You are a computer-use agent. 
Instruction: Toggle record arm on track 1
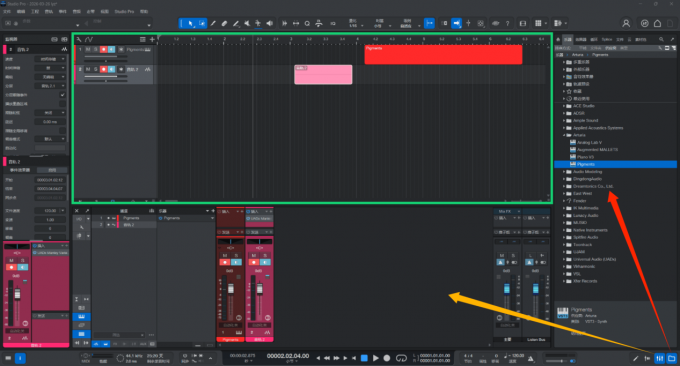click(x=104, y=50)
